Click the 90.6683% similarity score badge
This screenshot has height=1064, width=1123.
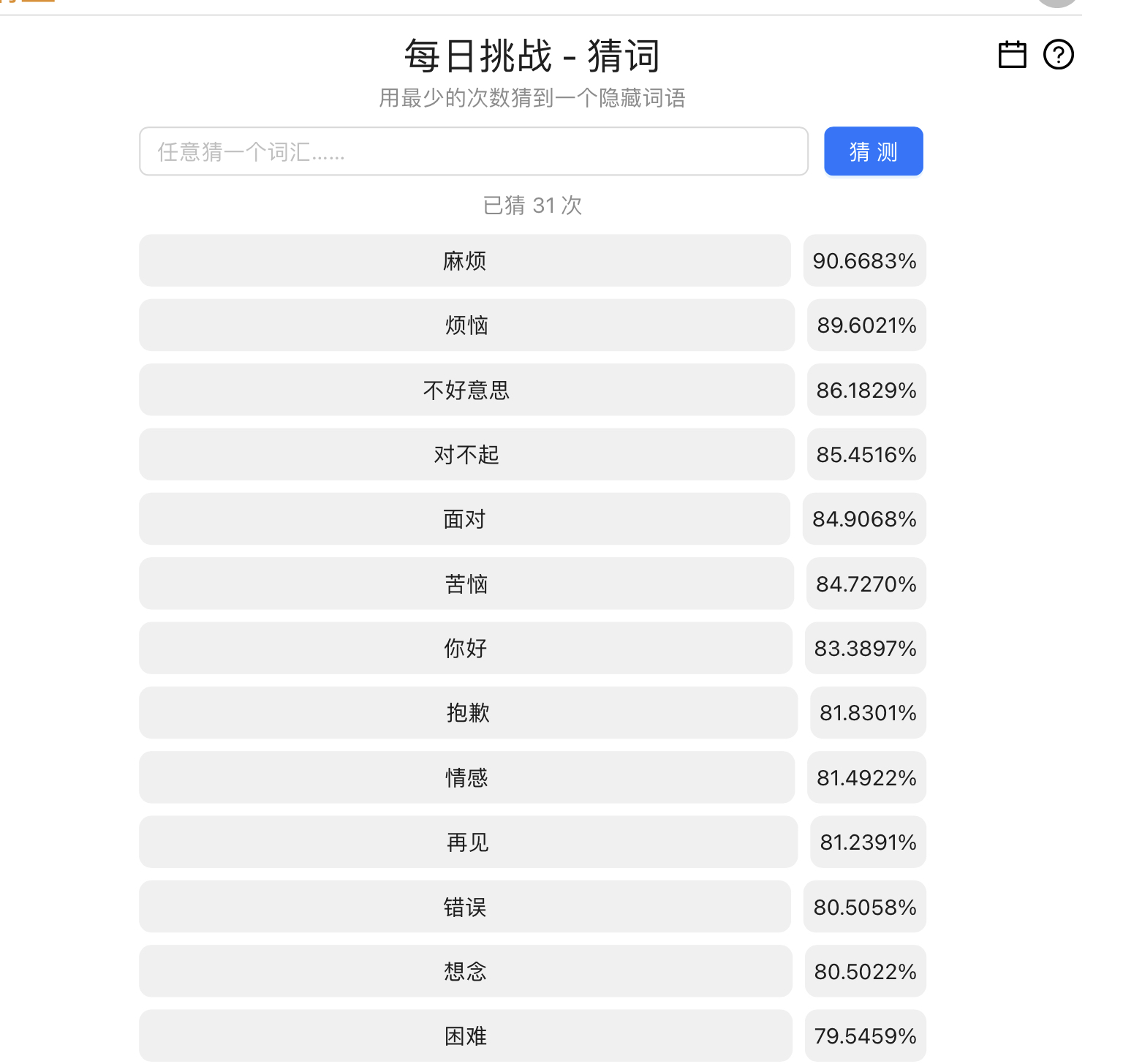(x=864, y=261)
